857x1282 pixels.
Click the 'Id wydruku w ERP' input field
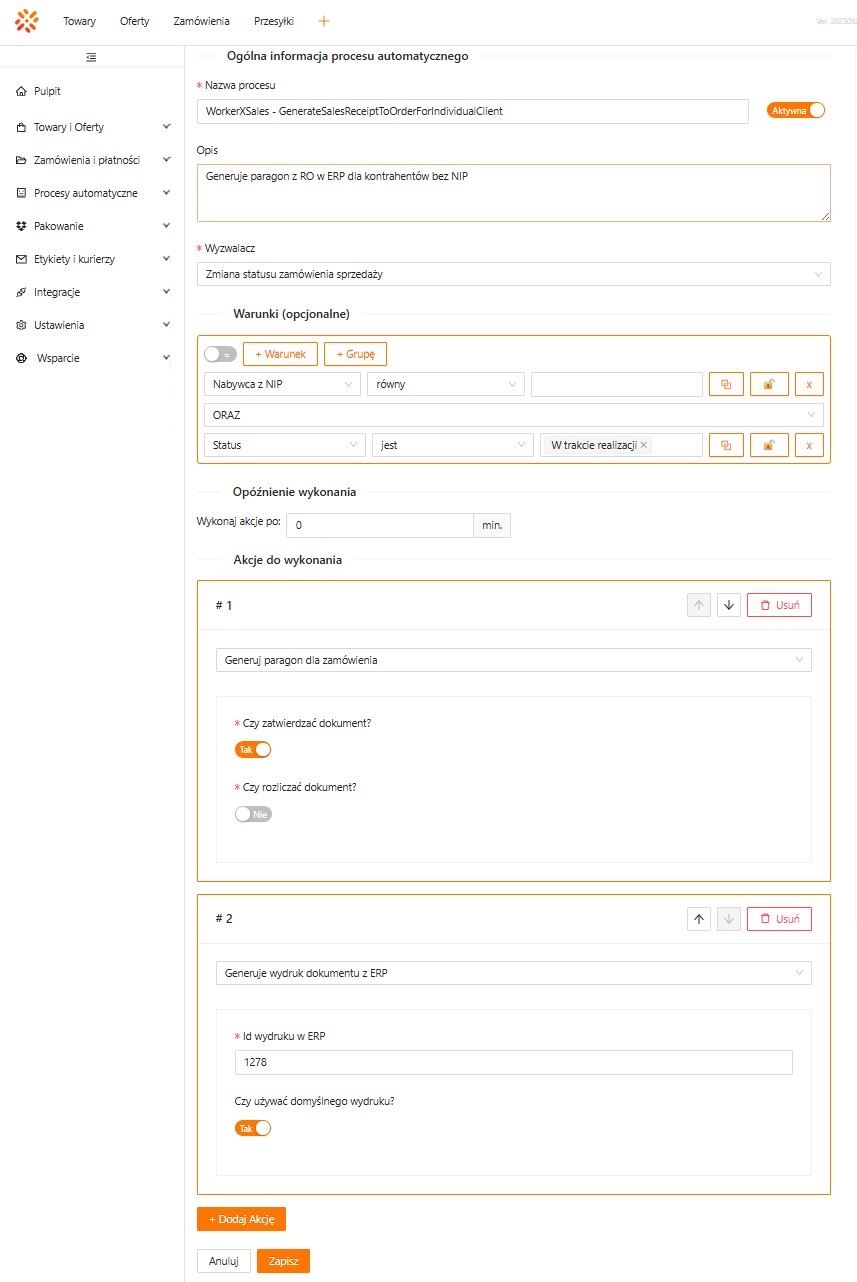[x=513, y=1062]
